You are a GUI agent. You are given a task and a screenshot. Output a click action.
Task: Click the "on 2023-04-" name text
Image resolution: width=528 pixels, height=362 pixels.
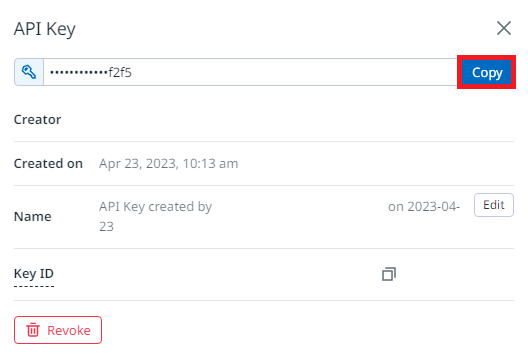coord(424,206)
